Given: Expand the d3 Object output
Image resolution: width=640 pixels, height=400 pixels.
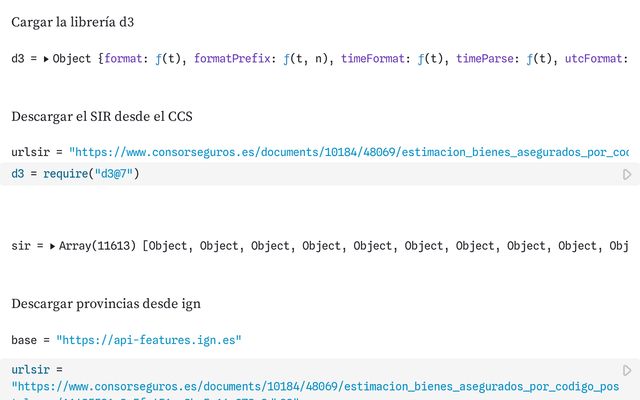Looking at the screenshot, I should [47, 59].
